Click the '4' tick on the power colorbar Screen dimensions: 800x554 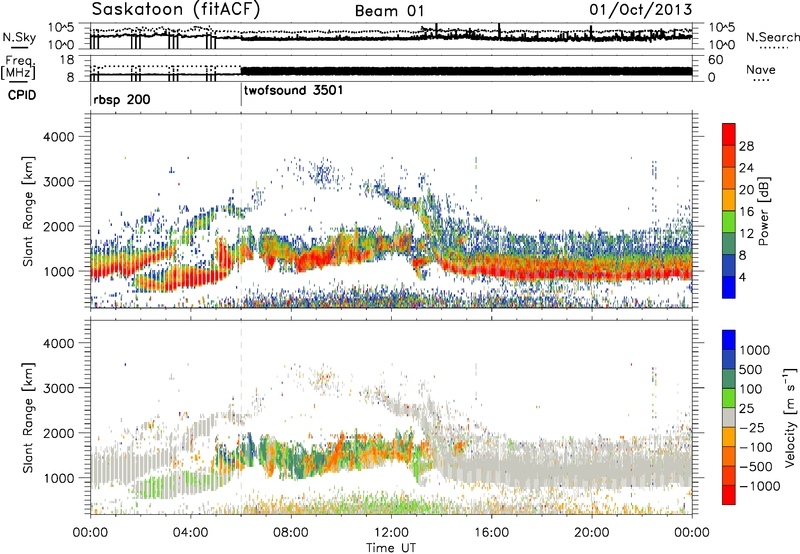tap(742, 278)
